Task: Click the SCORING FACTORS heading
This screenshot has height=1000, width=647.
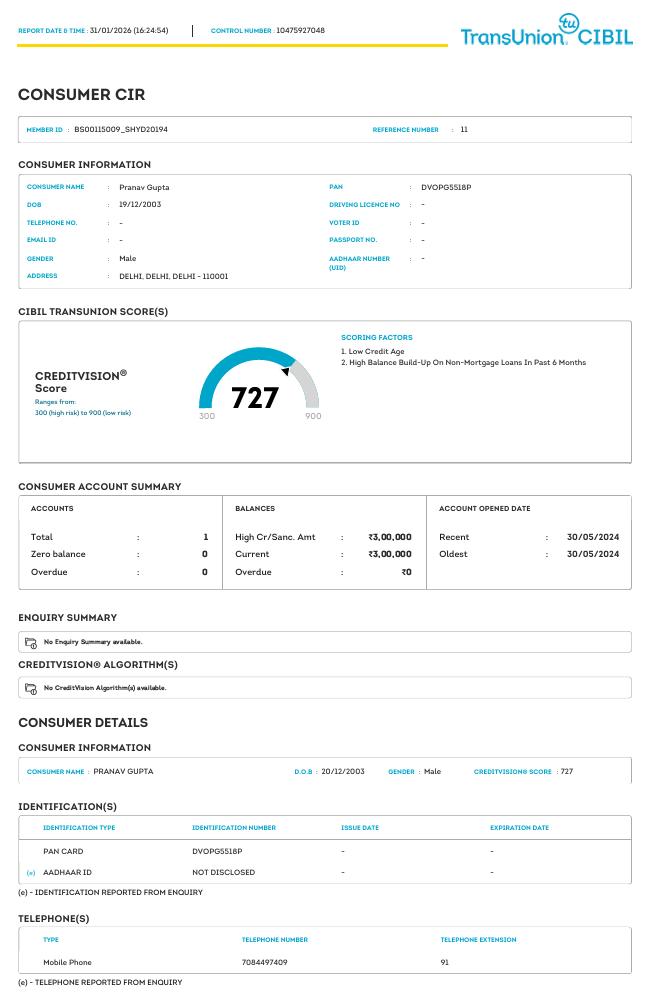Action: (376, 338)
